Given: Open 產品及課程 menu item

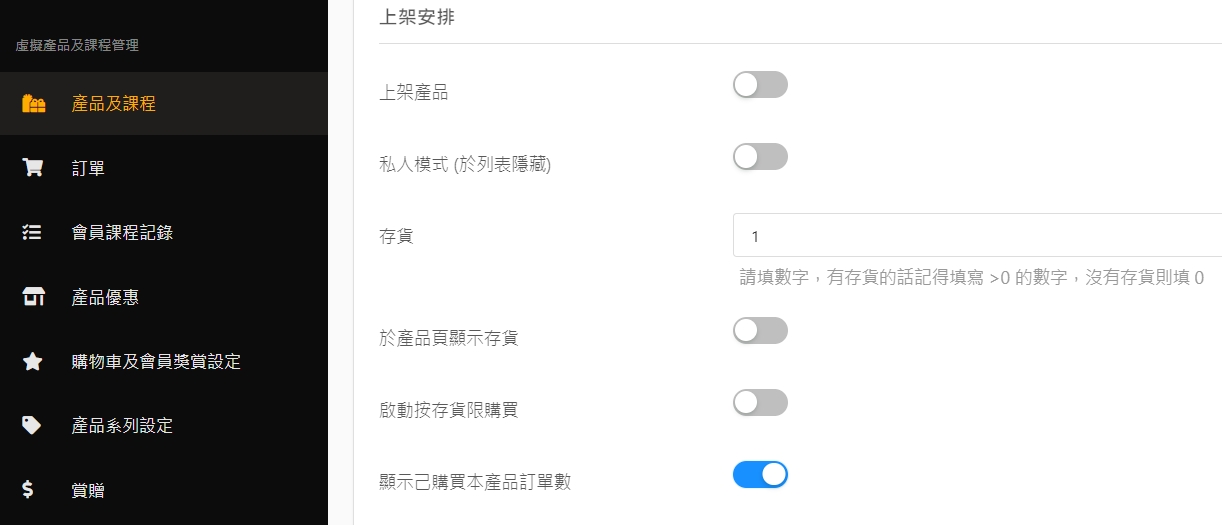Looking at the screenshot, I should coord(114,104).
